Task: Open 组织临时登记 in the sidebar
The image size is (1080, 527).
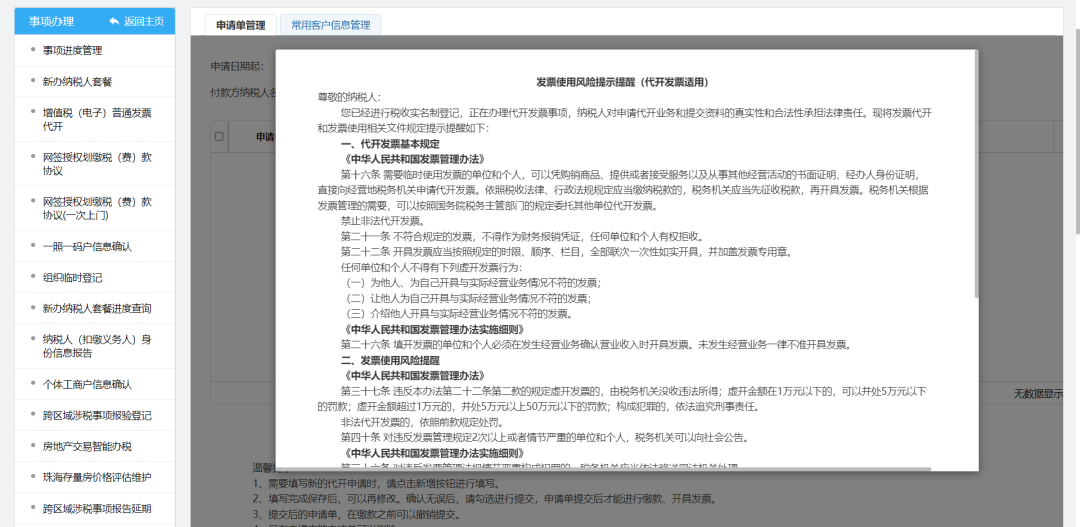Action: (x=72, y=278)
